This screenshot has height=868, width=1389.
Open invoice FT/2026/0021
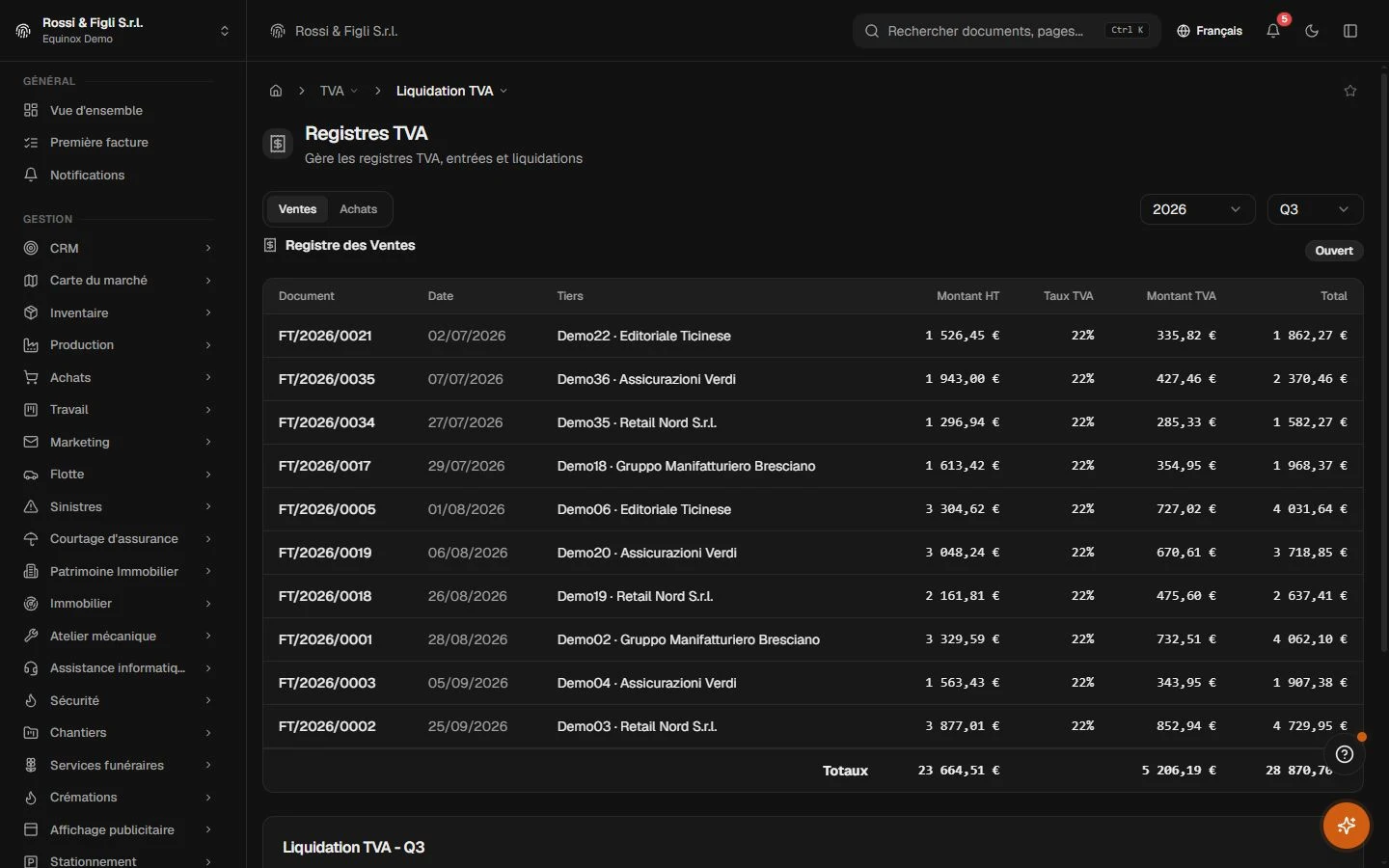point(325,336)
